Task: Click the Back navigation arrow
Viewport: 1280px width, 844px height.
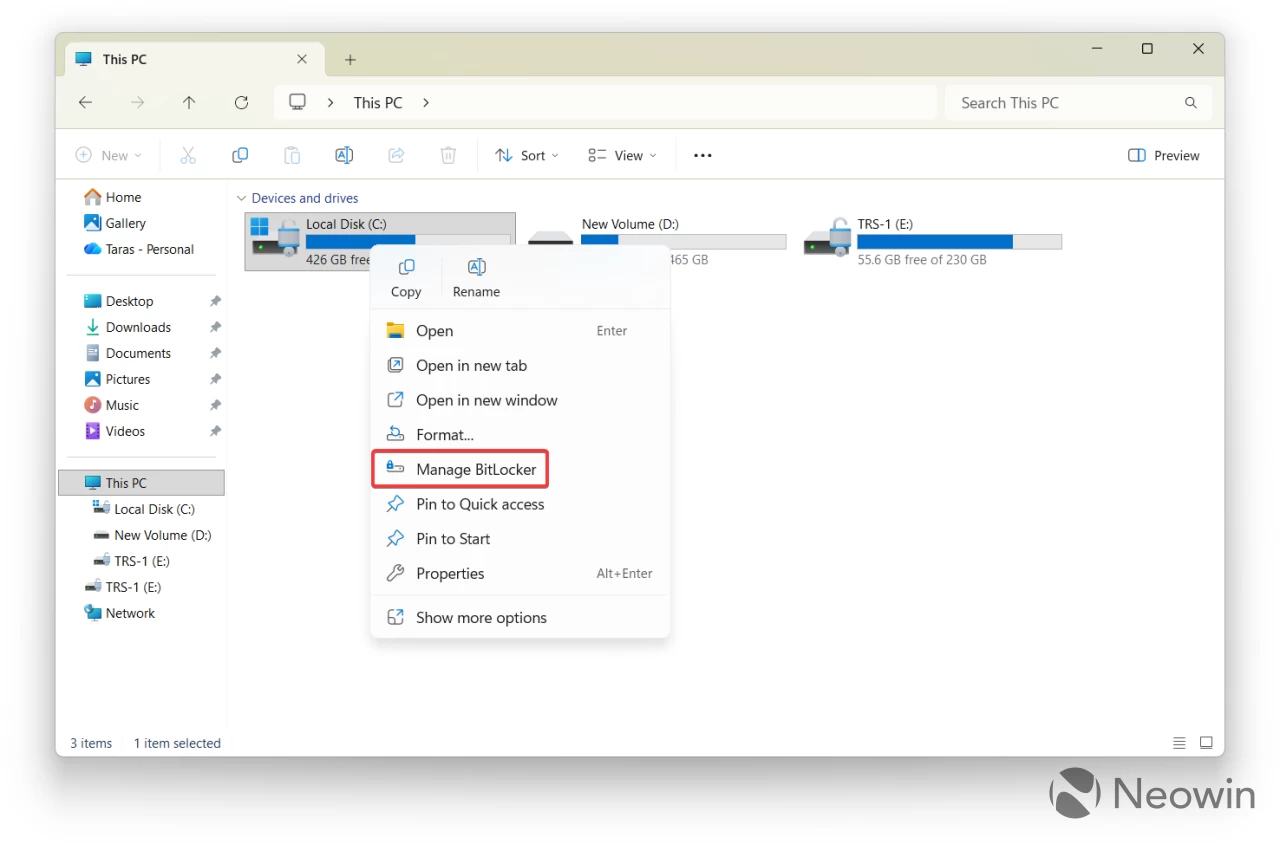Action: click(x=86, y=103)
